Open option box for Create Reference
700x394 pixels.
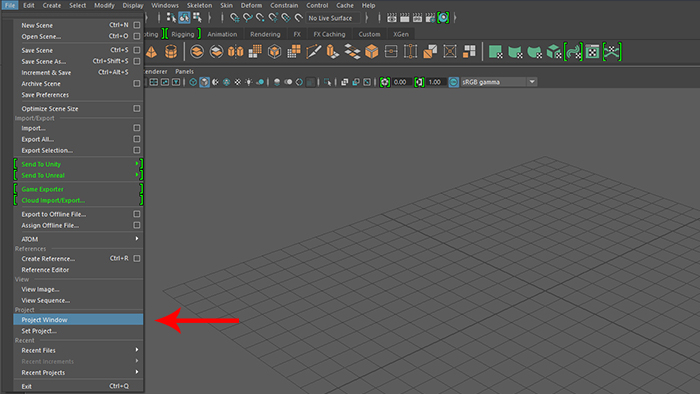click(137, 259)
